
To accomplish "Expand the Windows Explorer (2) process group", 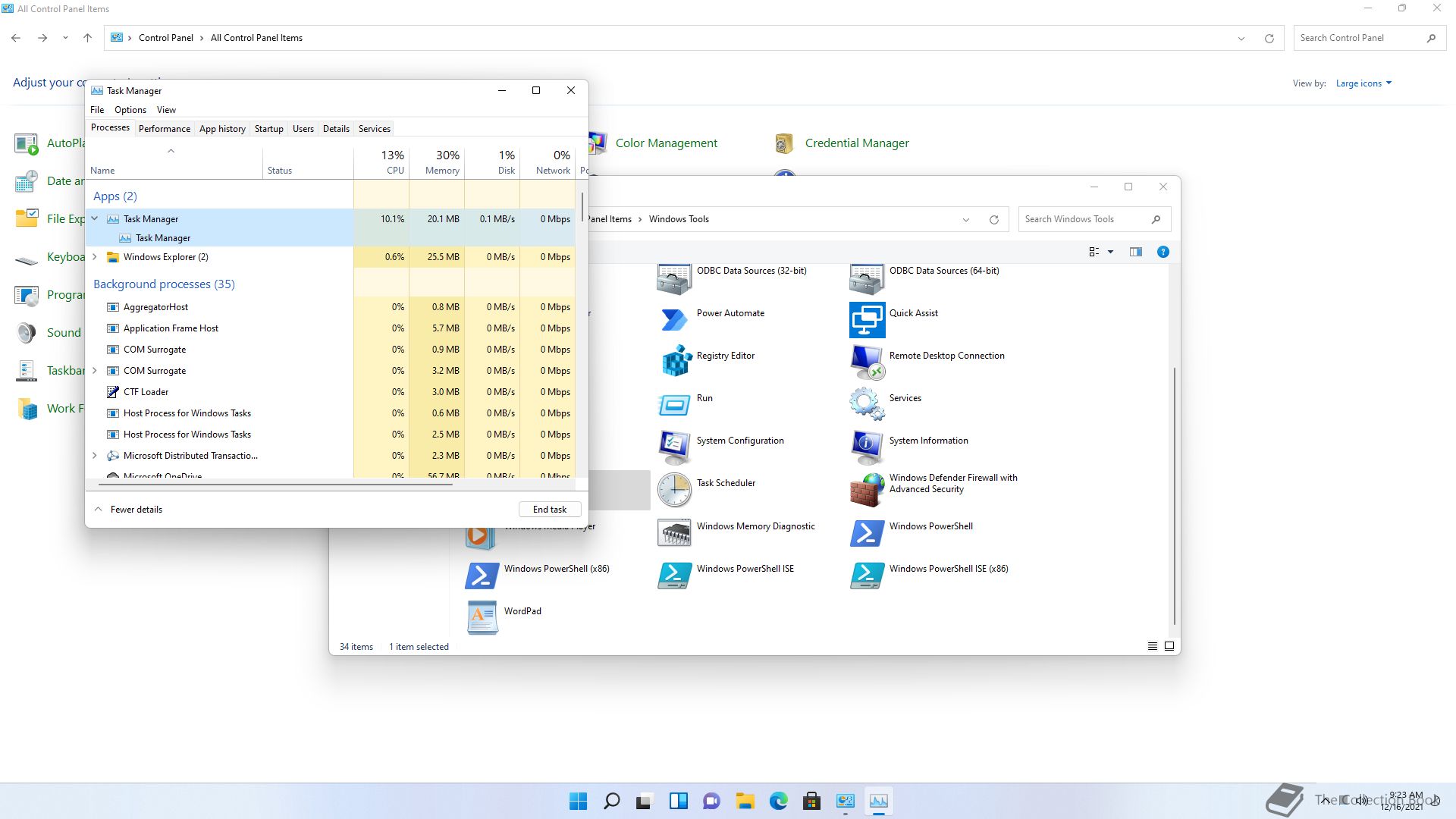I will click(95, 257).
